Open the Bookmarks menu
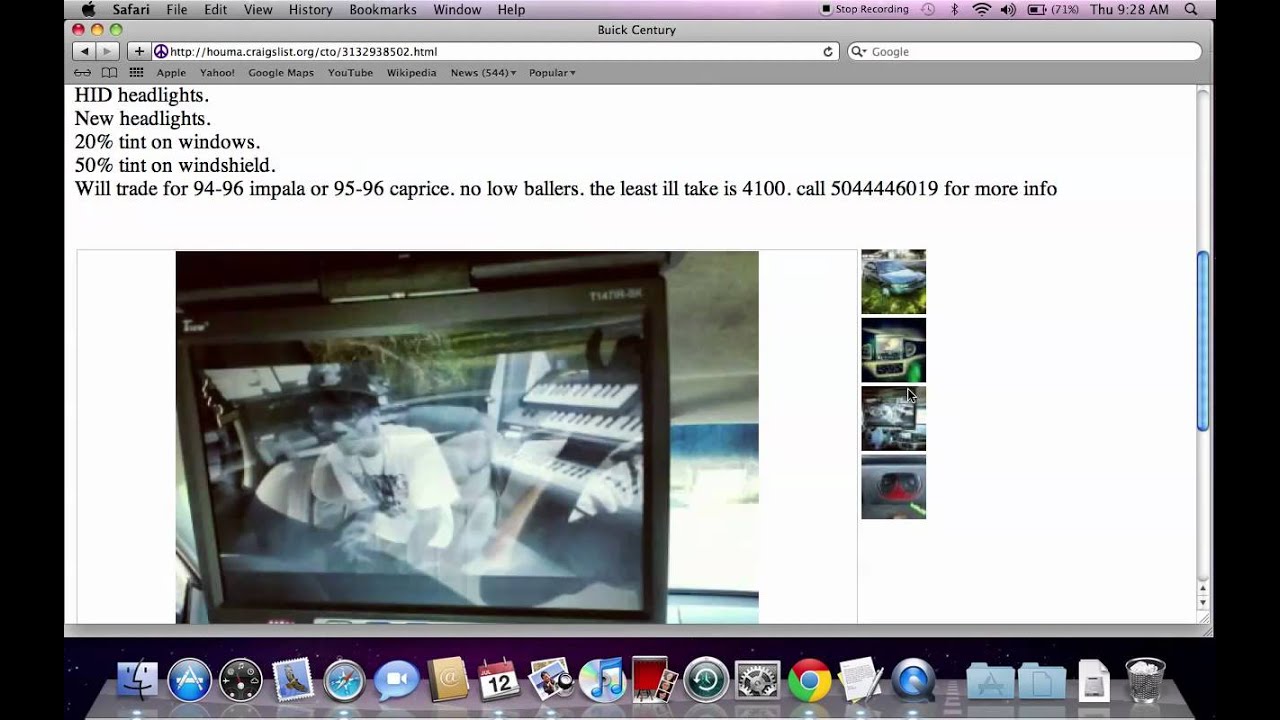 tap(383, 10)
